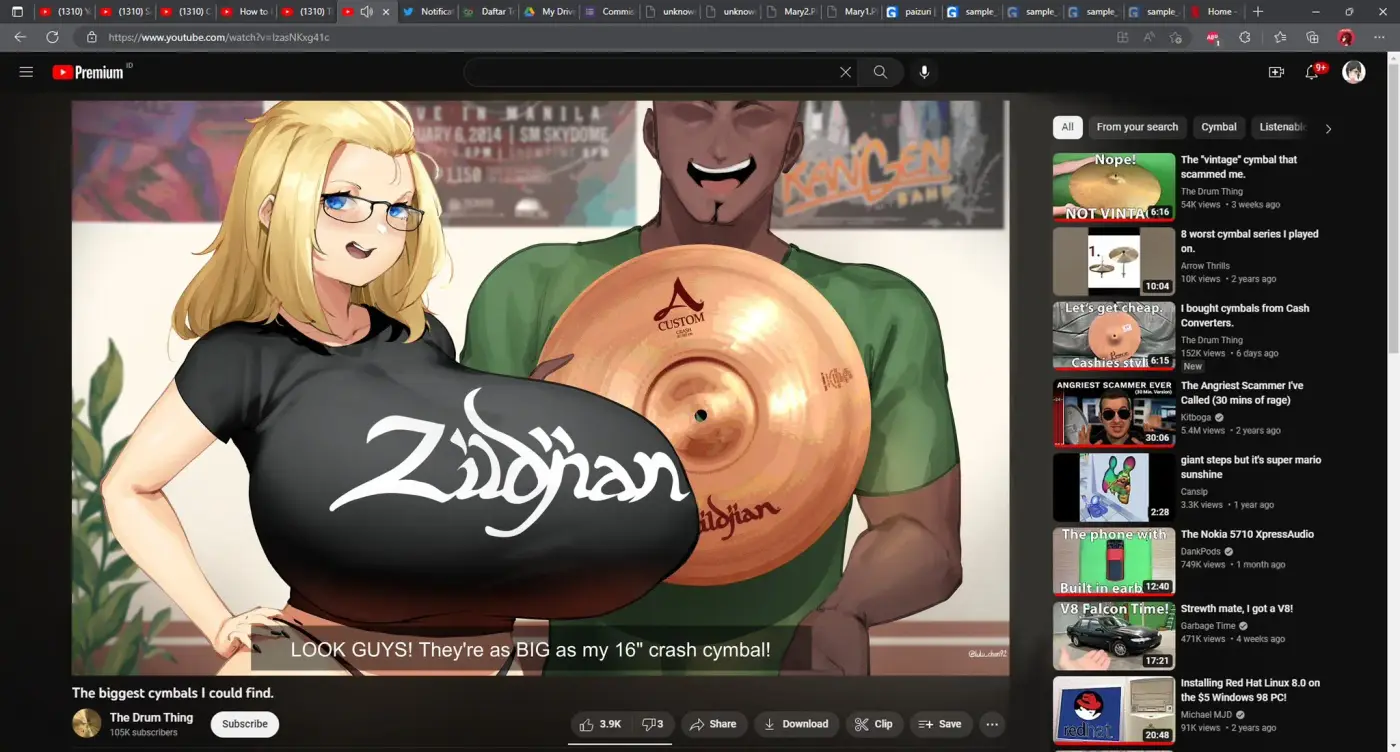Start voice search with the microphone icon

point(924,72)
